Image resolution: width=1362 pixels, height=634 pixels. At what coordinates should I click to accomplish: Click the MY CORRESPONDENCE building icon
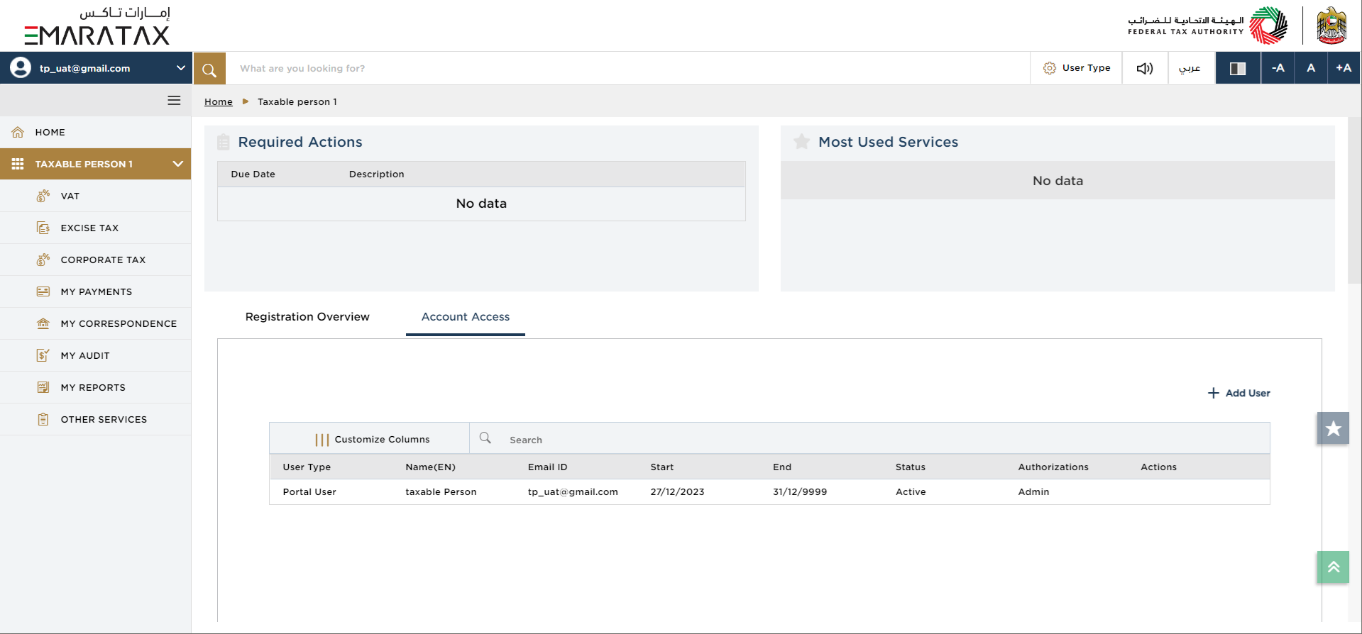click(x=43, y=324)
